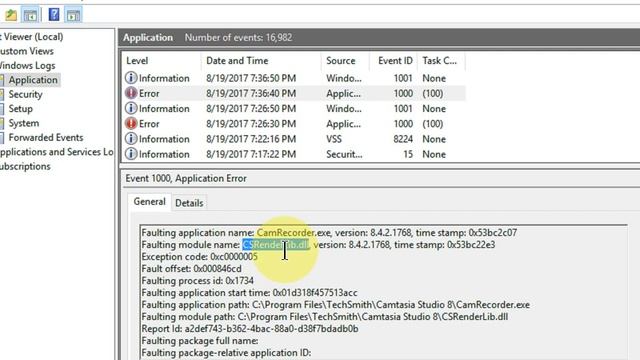Toggle the show/hide action pane icon
The width and height of the screenshot is (640, 360).
pyautogui.click(x=73, y=15)
